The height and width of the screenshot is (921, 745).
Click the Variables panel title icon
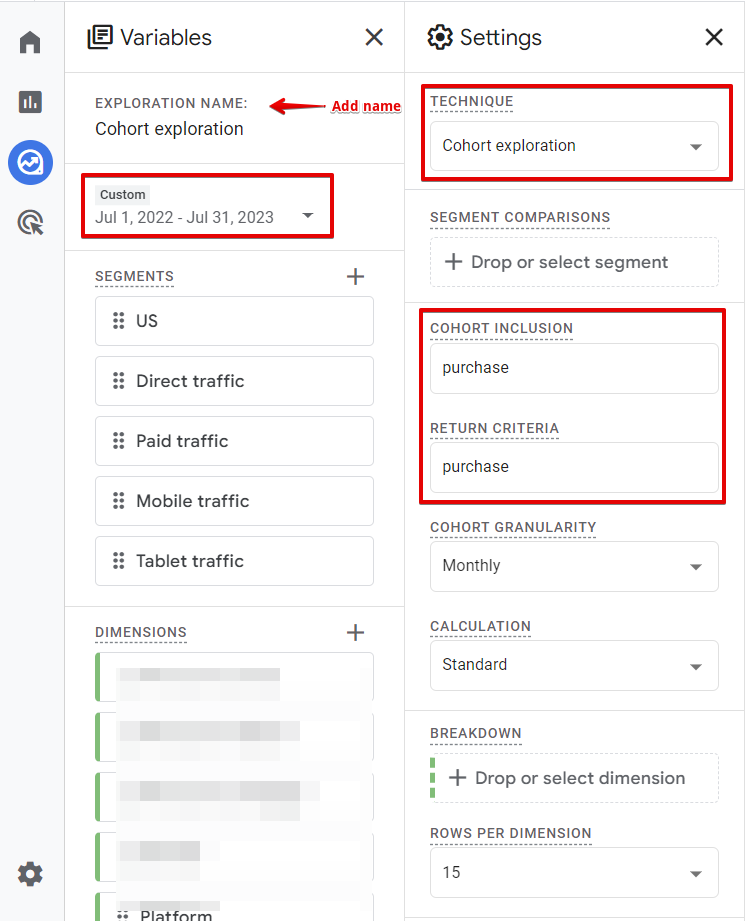(x=100, y=38)
